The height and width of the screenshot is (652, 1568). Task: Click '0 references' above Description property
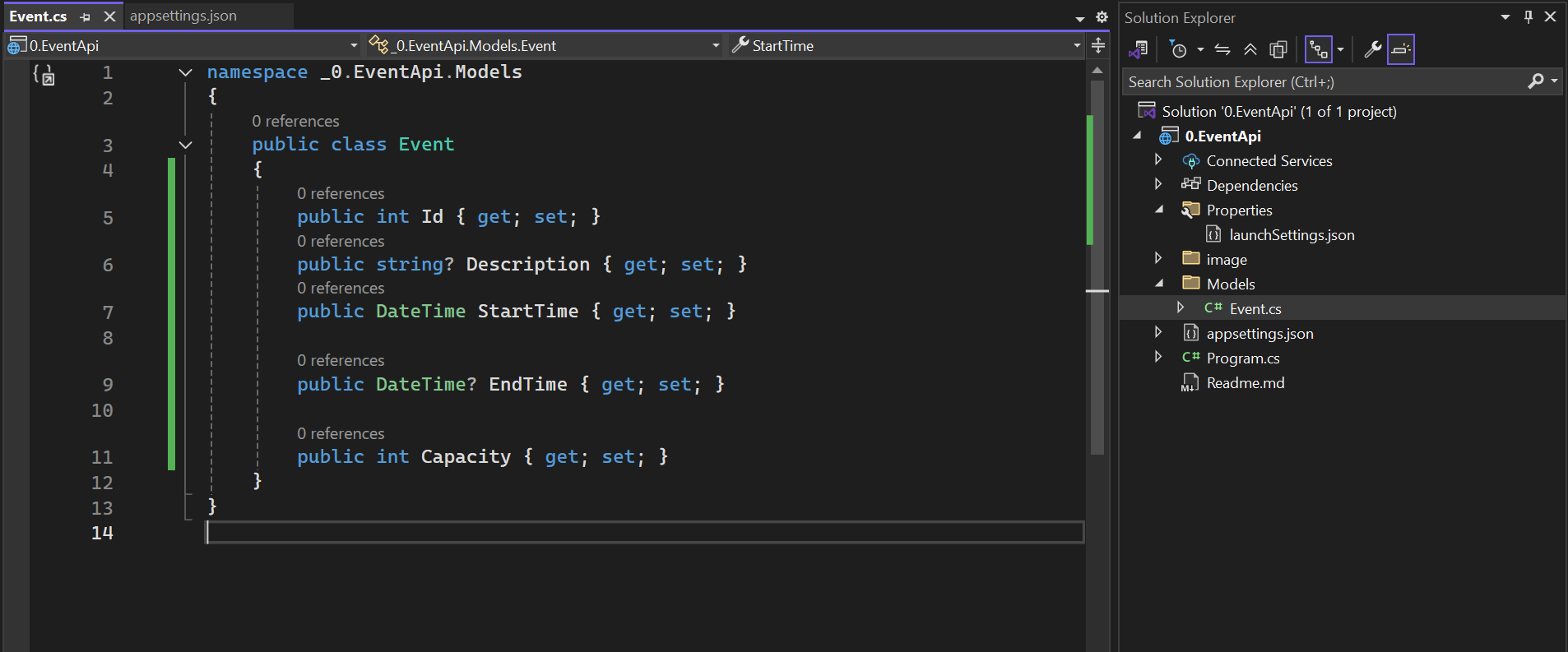[341, 241]
